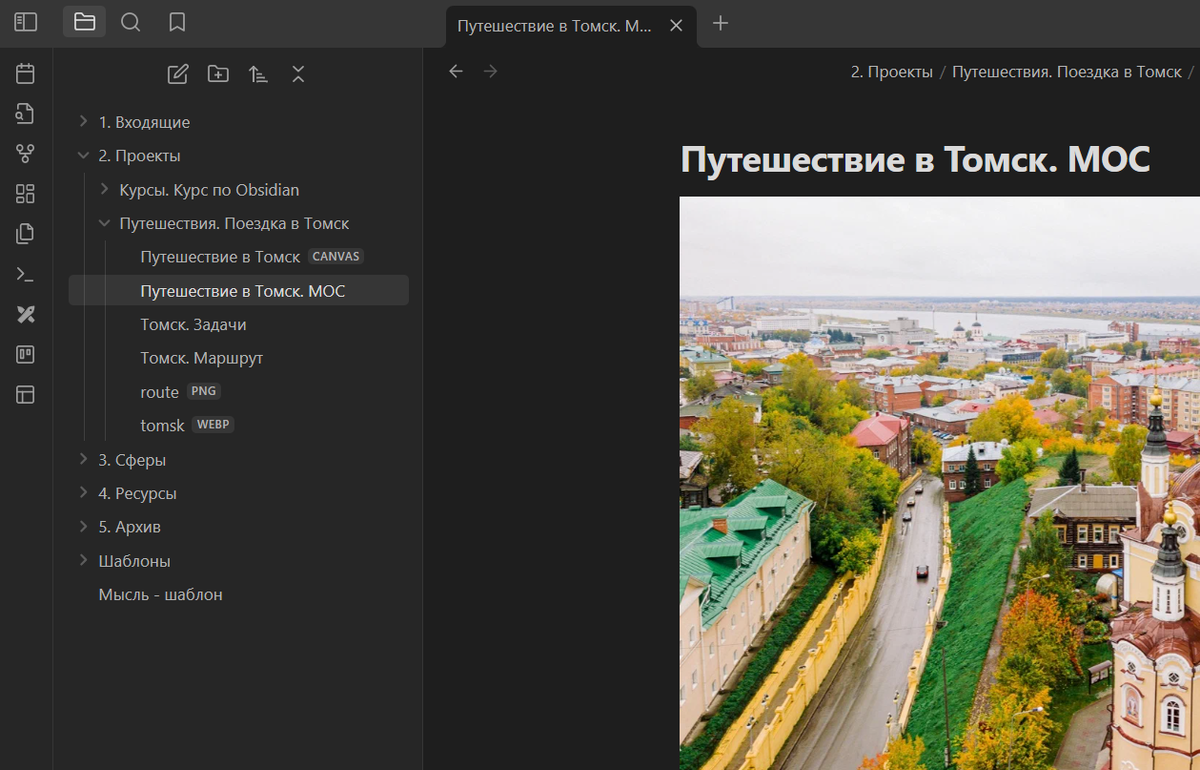Expand the 'Шаблоны' folder
Viewport: 1200px width, 770px height.
pos(82,560)
